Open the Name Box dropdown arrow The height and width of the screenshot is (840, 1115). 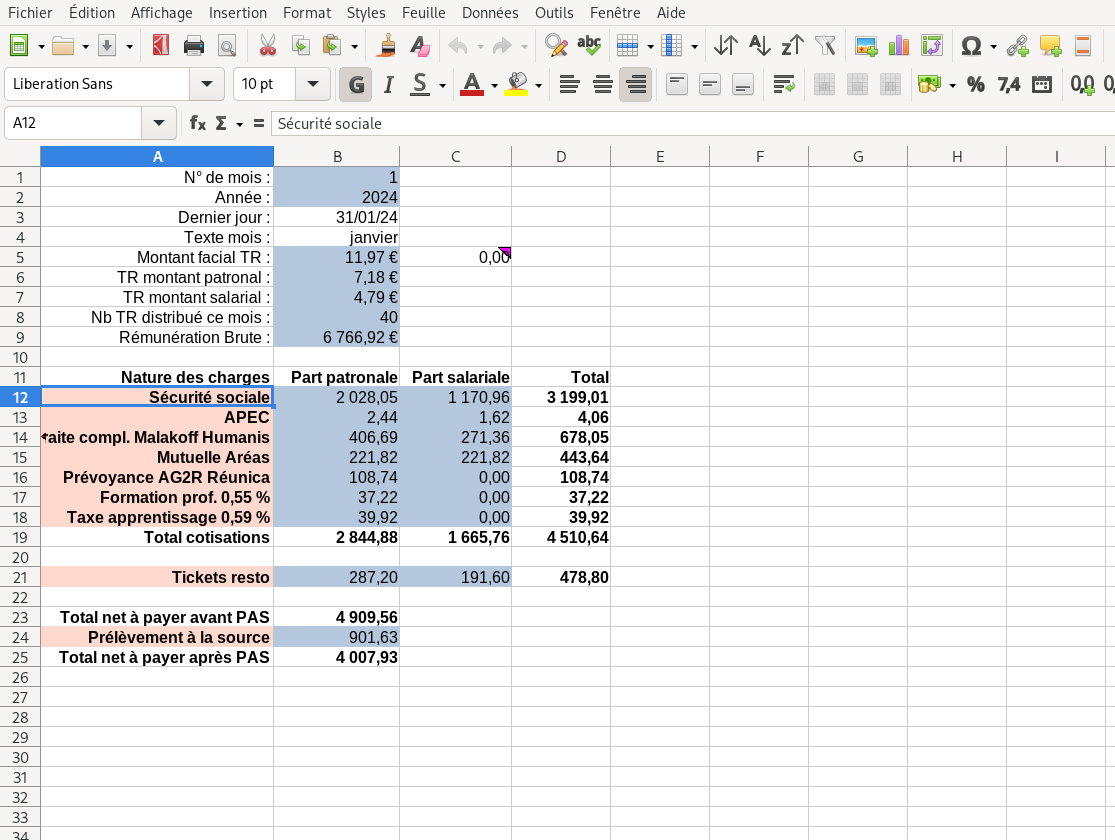(x=158, y=123)
